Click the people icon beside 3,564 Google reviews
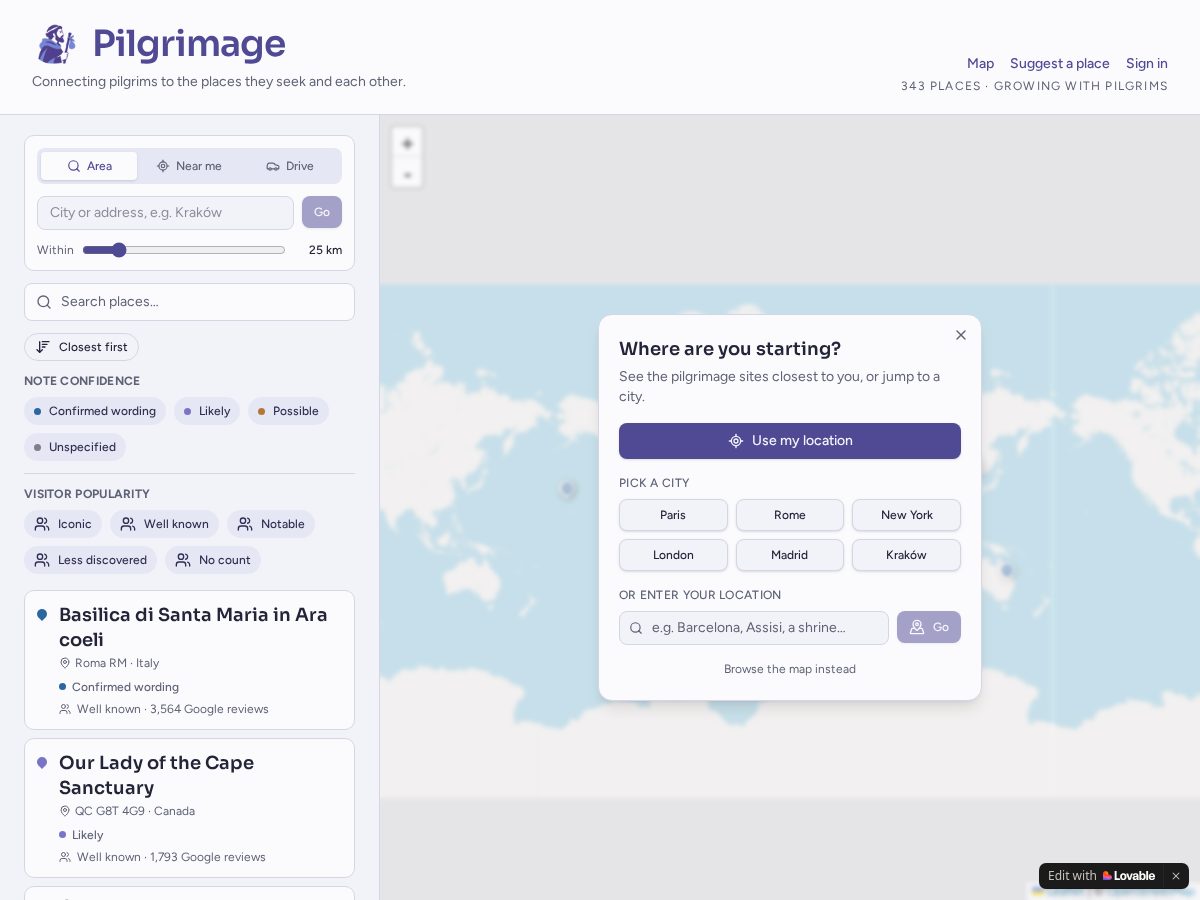Screen dimensions: 1200x900 pos(65,709)
